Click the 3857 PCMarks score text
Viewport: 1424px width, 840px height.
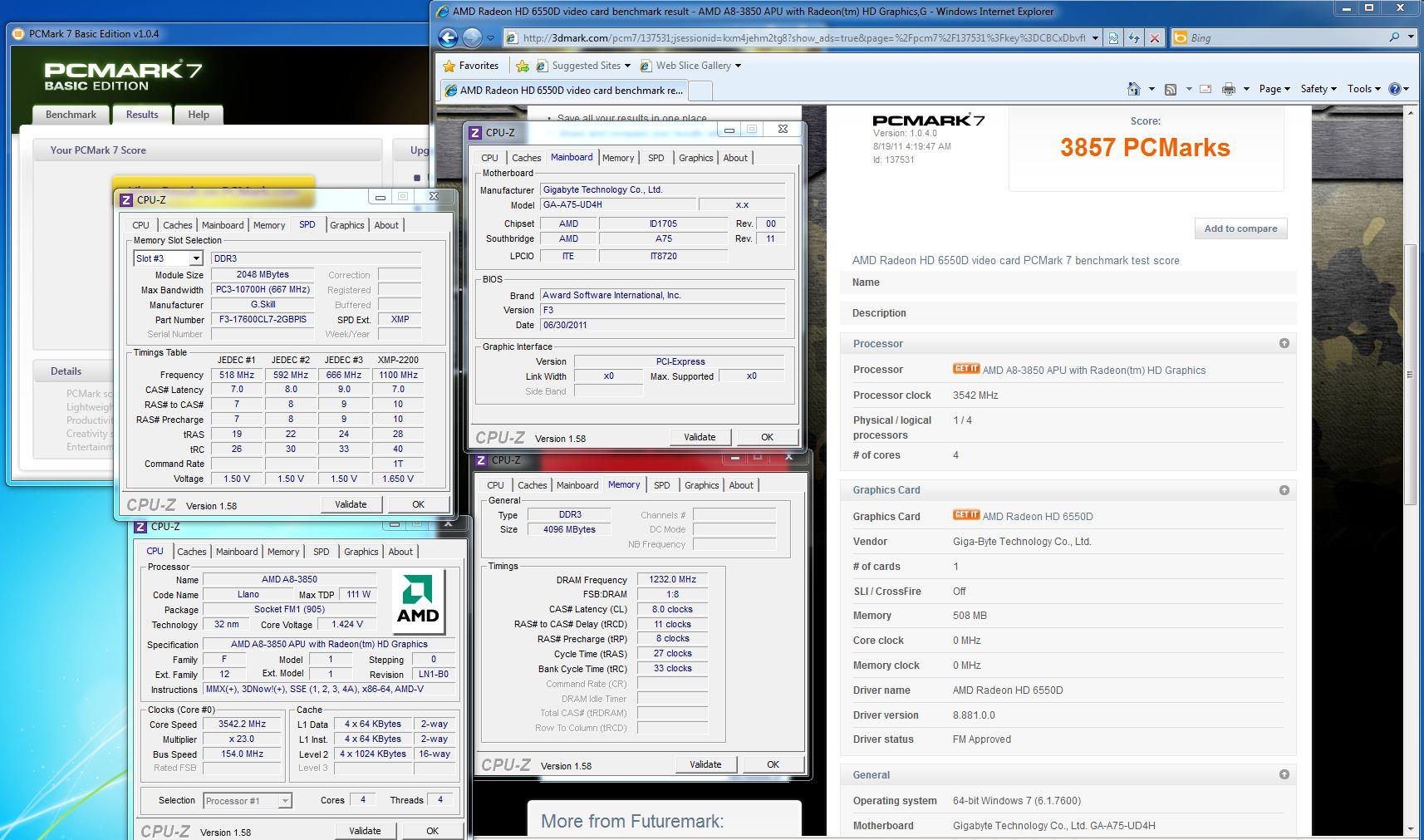tap(1145, 148)
